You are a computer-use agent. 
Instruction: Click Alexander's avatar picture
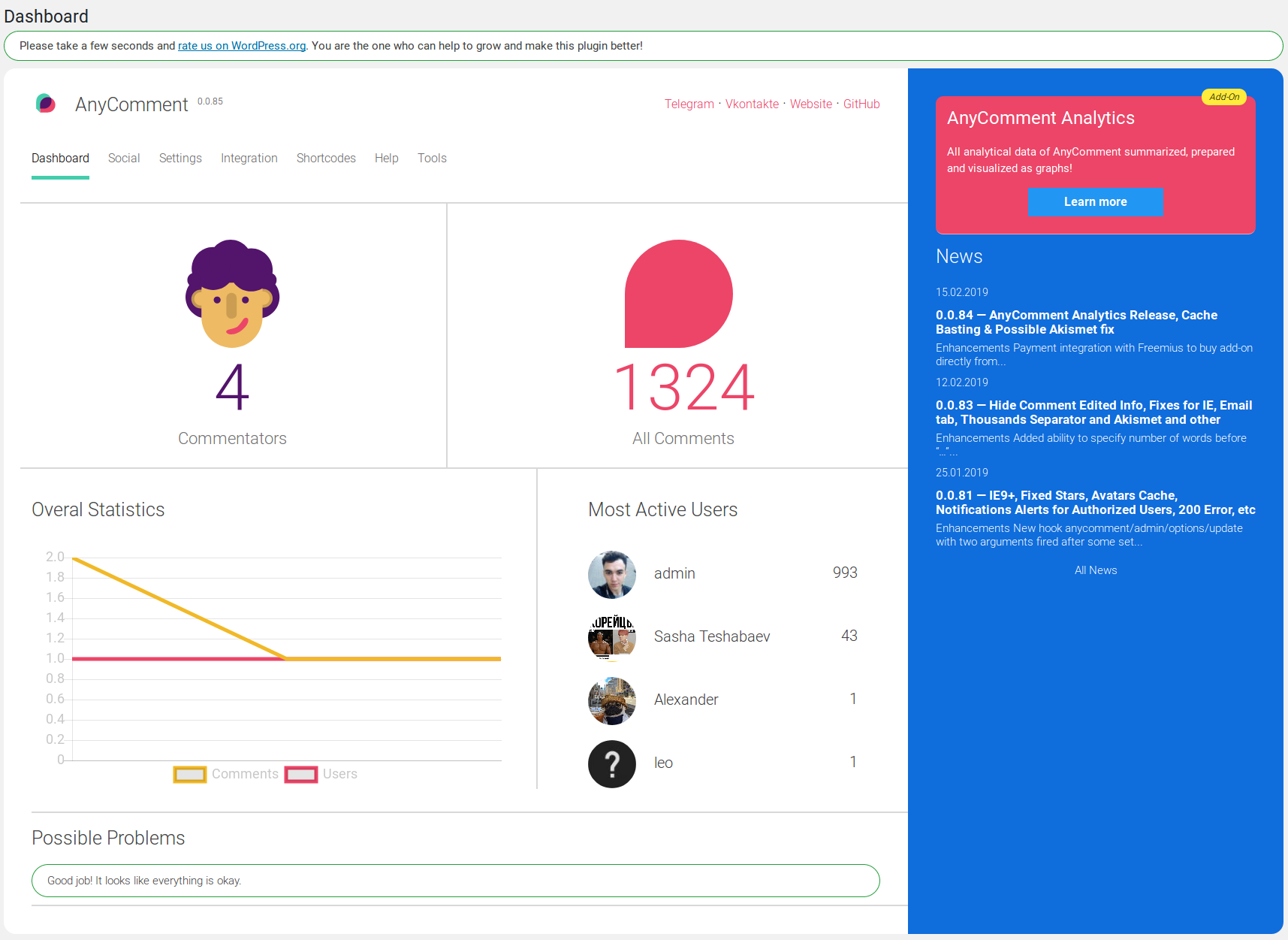click(x=612, y=700)
